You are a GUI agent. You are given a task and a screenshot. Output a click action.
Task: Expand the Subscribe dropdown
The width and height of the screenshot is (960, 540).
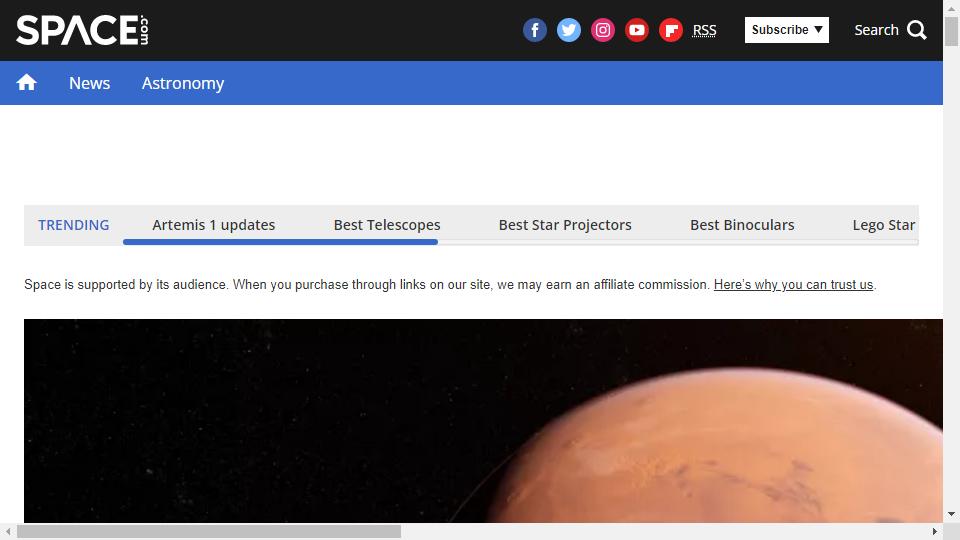pyautogui.click(x=787, y=30)
